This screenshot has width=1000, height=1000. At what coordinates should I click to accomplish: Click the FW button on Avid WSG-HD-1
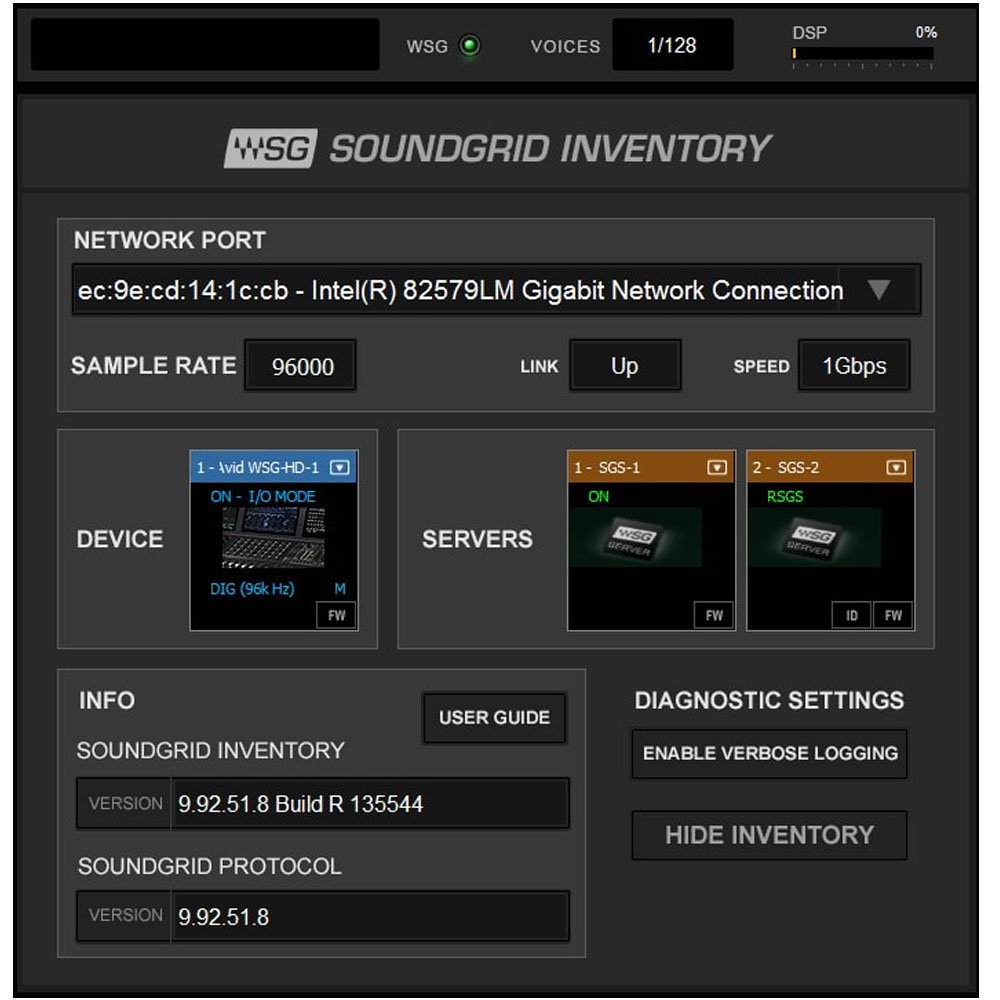tap(336, 615)
